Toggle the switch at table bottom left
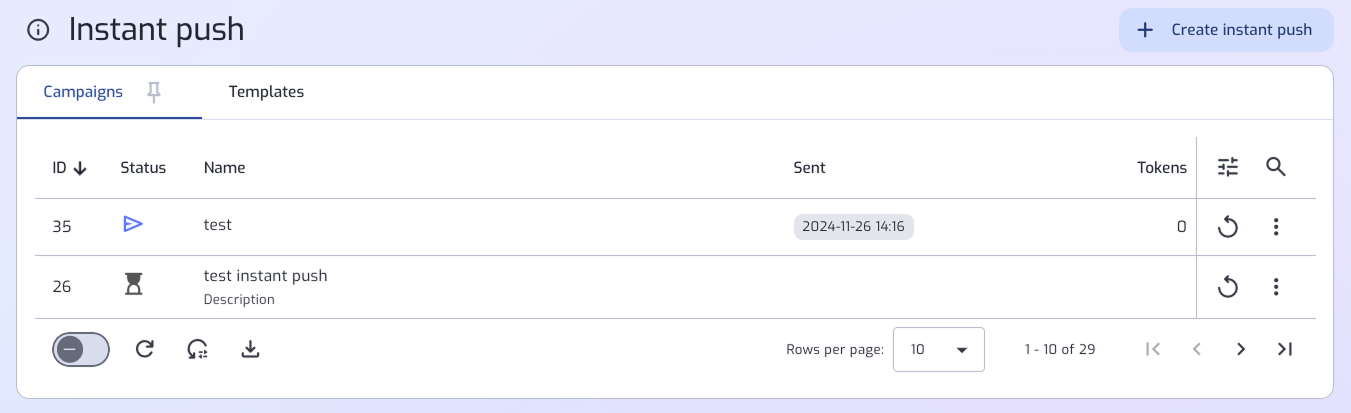 81,349
